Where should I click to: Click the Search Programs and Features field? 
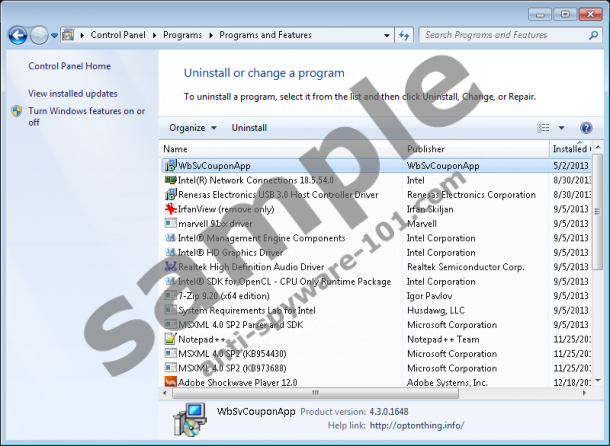click(500, 35)
